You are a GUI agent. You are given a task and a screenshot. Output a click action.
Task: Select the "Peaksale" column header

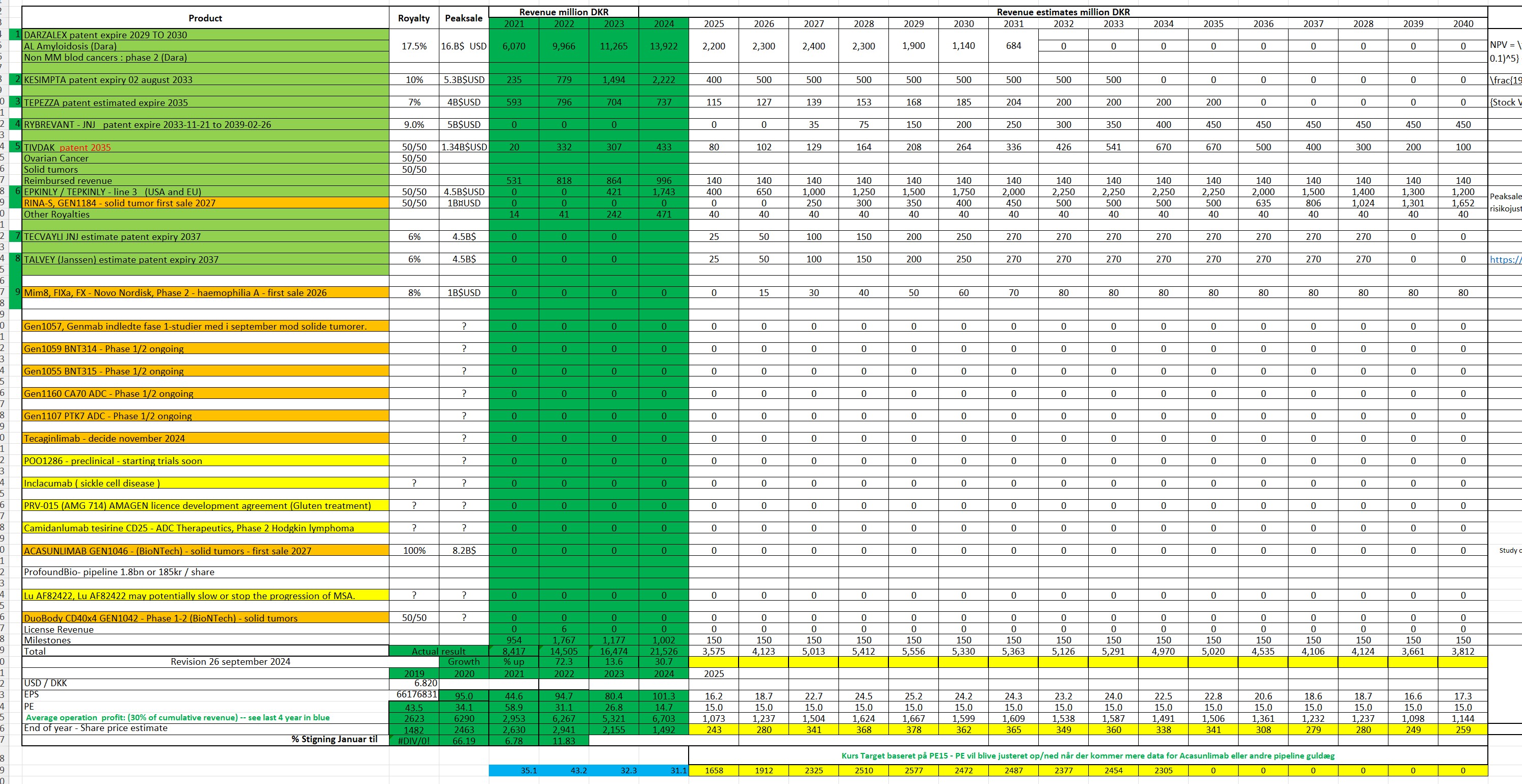click(464, 18)
